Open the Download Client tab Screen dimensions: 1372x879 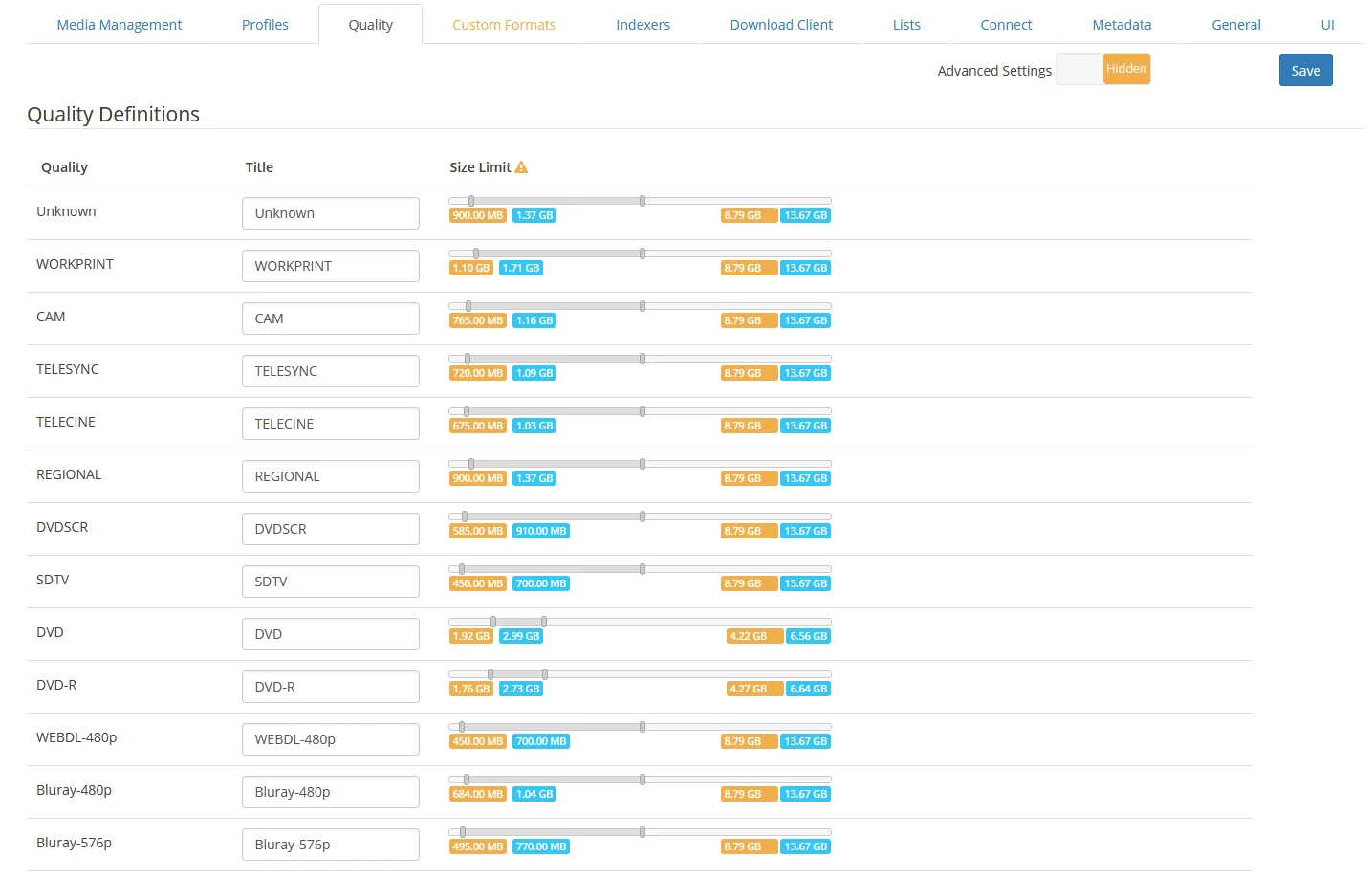[780, 24]
